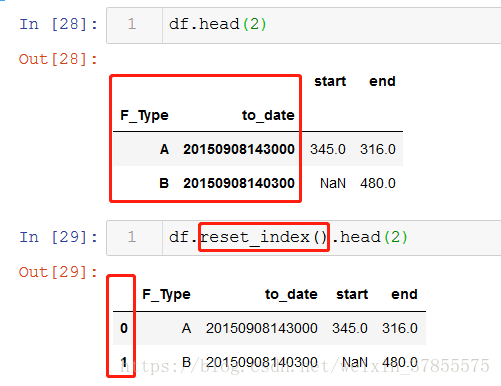Screen dimensions: 501x386
Task: Click the F_Type column header in Out[29] table
Action: tap(166, 295)
